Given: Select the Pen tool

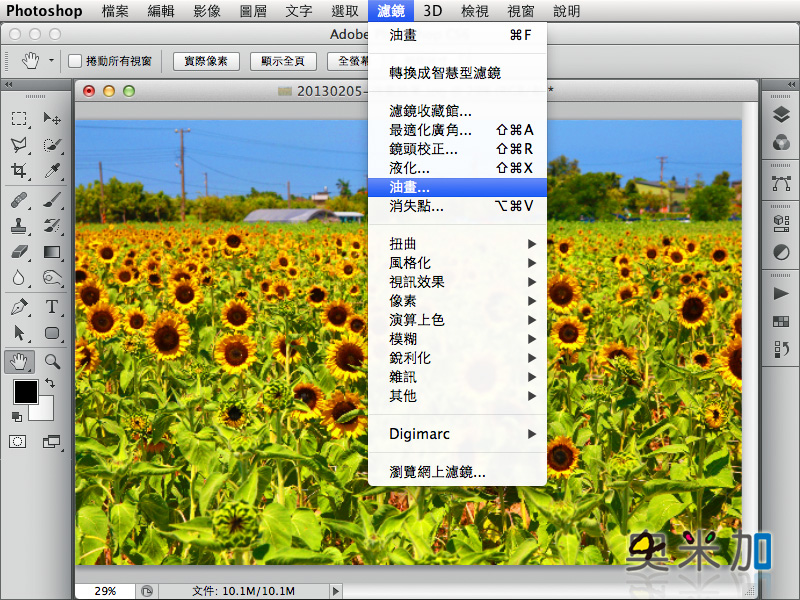Looking at the screenshot, I should tap(19, 307).
